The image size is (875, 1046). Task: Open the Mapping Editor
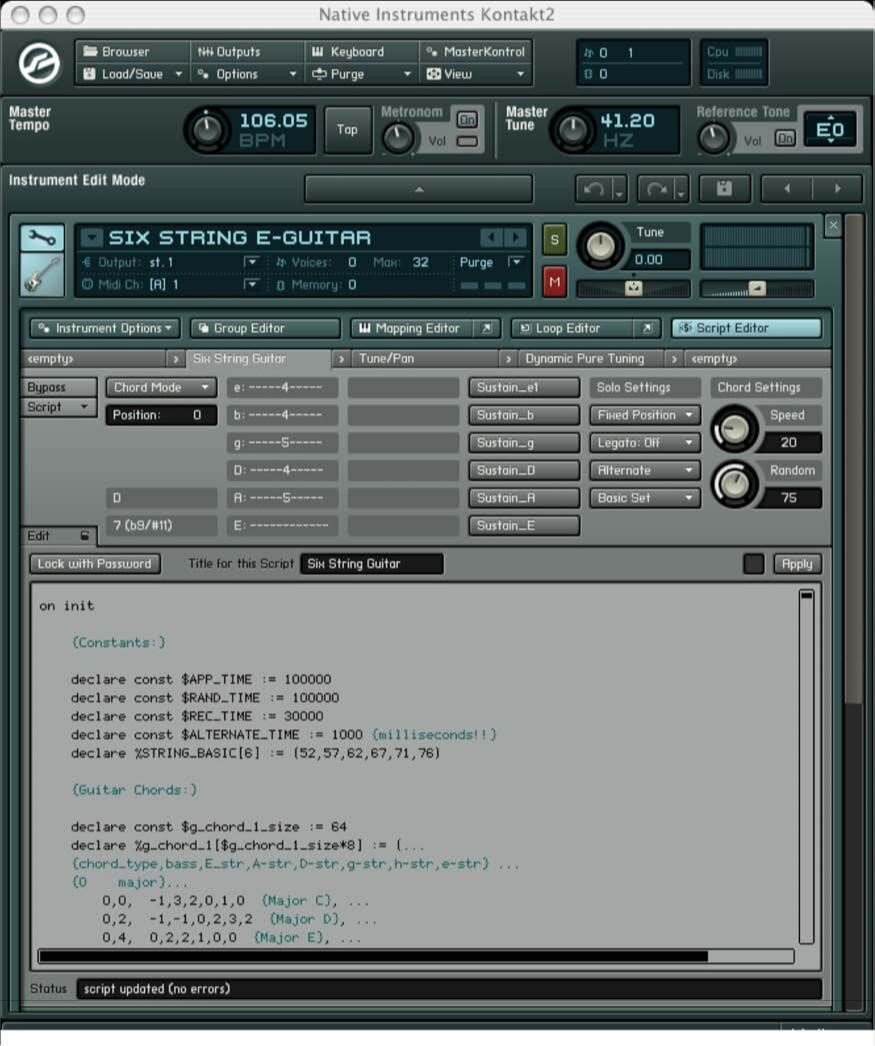[413, 328]
